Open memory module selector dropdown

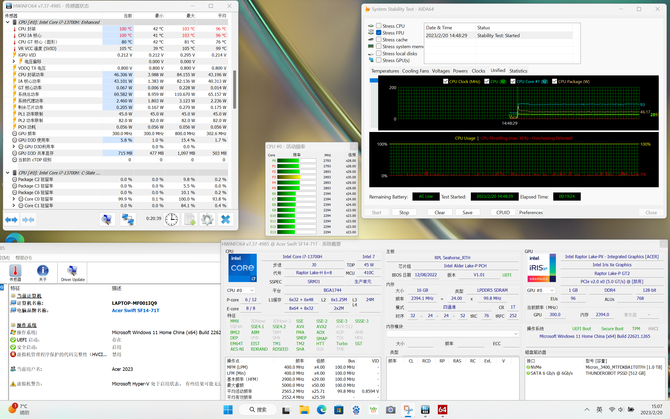pyautogui.click(x=453, y=334)
